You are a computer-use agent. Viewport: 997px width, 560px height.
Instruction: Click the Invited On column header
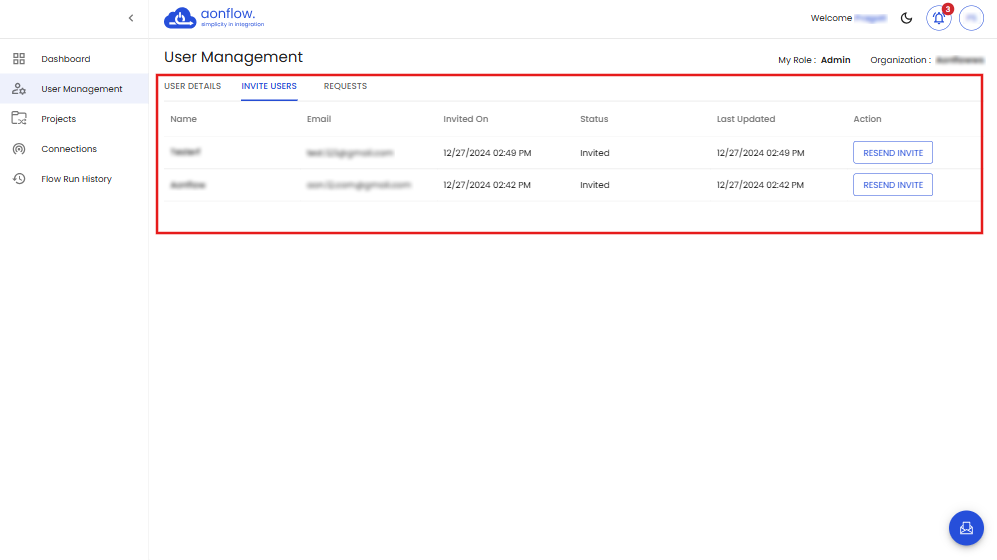pos(466,119)
